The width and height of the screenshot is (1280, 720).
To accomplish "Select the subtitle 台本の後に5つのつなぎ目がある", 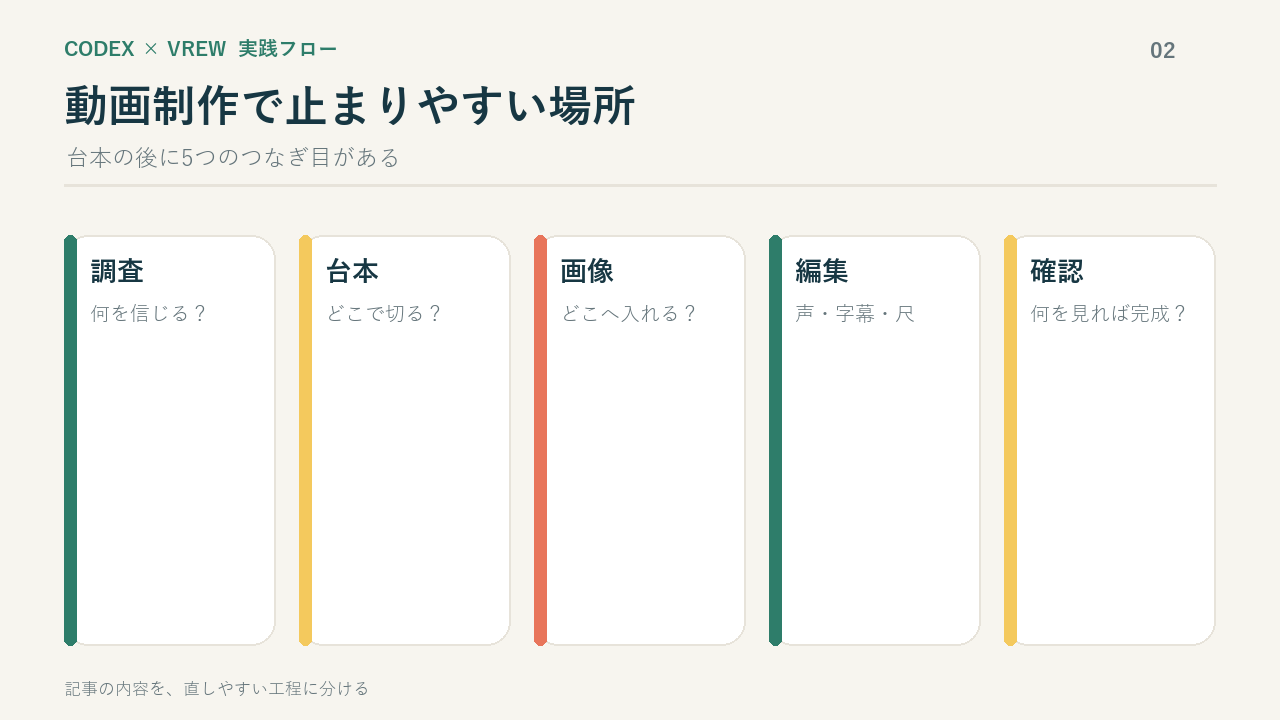I will click(233, 158).
